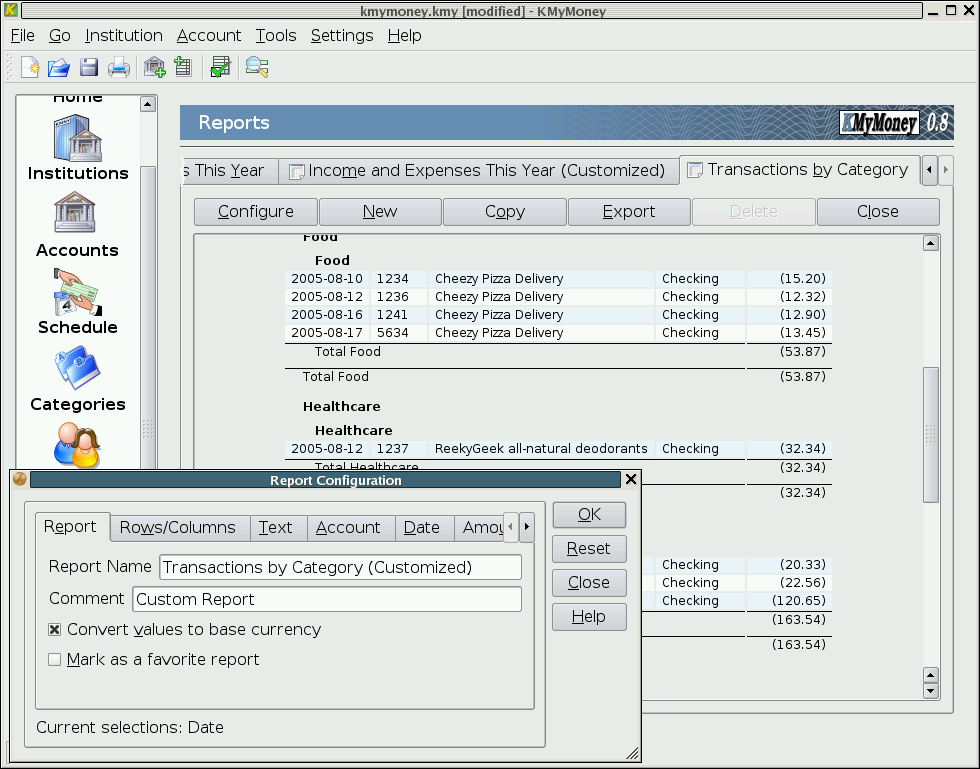Click the Print icon in toolbar
The height and width of the screenshot is (769, 980).
[x=119, y=67]
